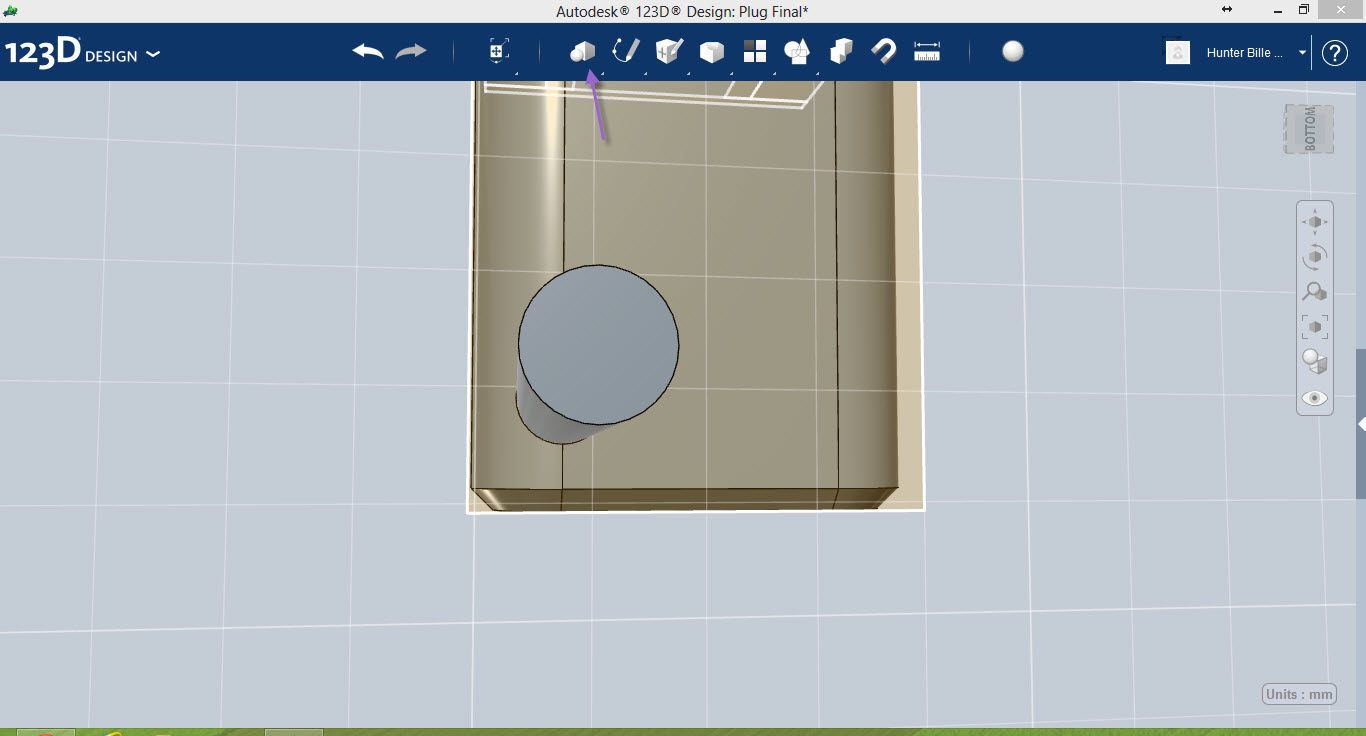Viewport: 1366px width, 736px height.
Task: Activate the Pan navigation tool
Action: pyautogui.click(x=1315, y=221)
